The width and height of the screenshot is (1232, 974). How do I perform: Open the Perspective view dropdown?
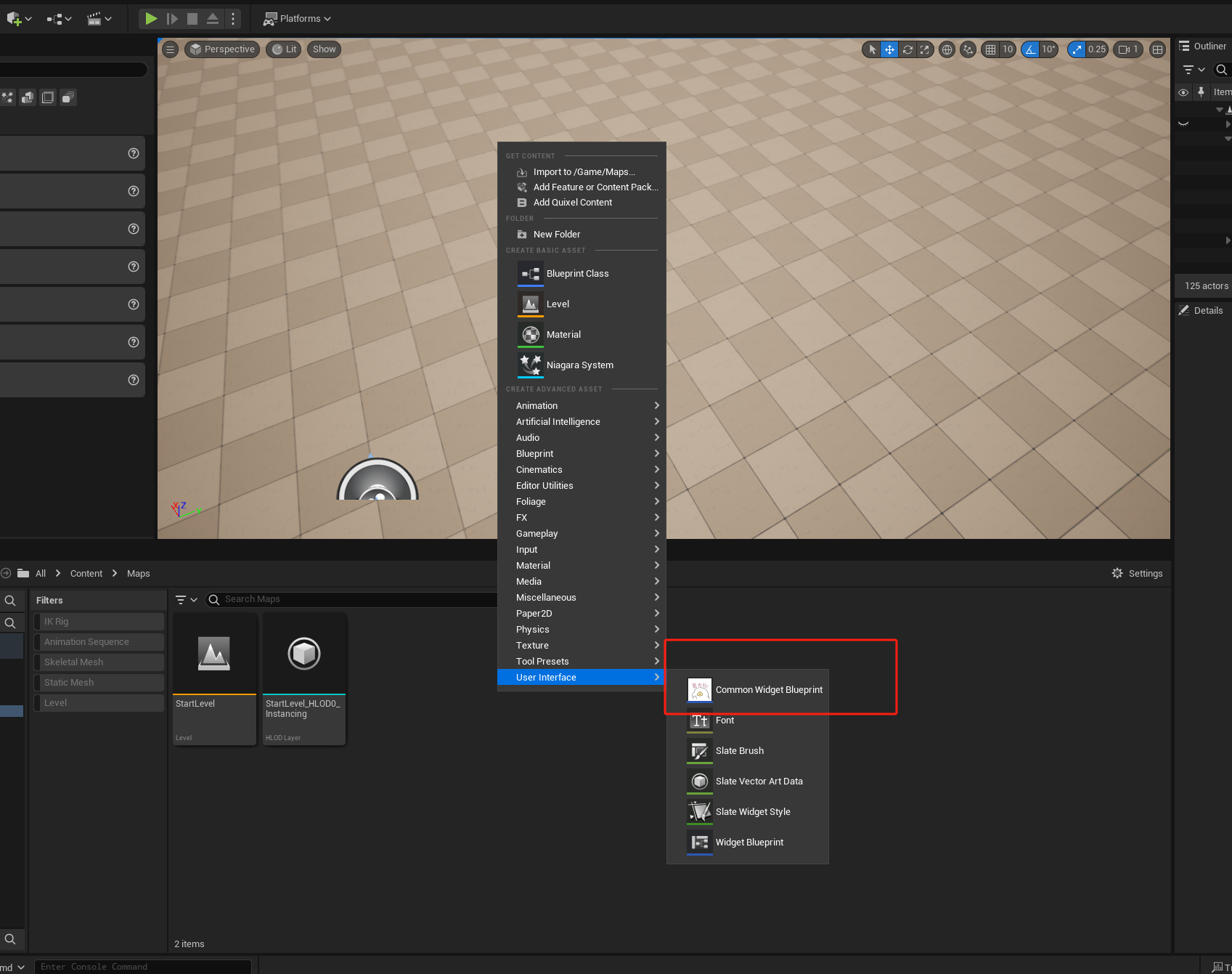(222, 49)
